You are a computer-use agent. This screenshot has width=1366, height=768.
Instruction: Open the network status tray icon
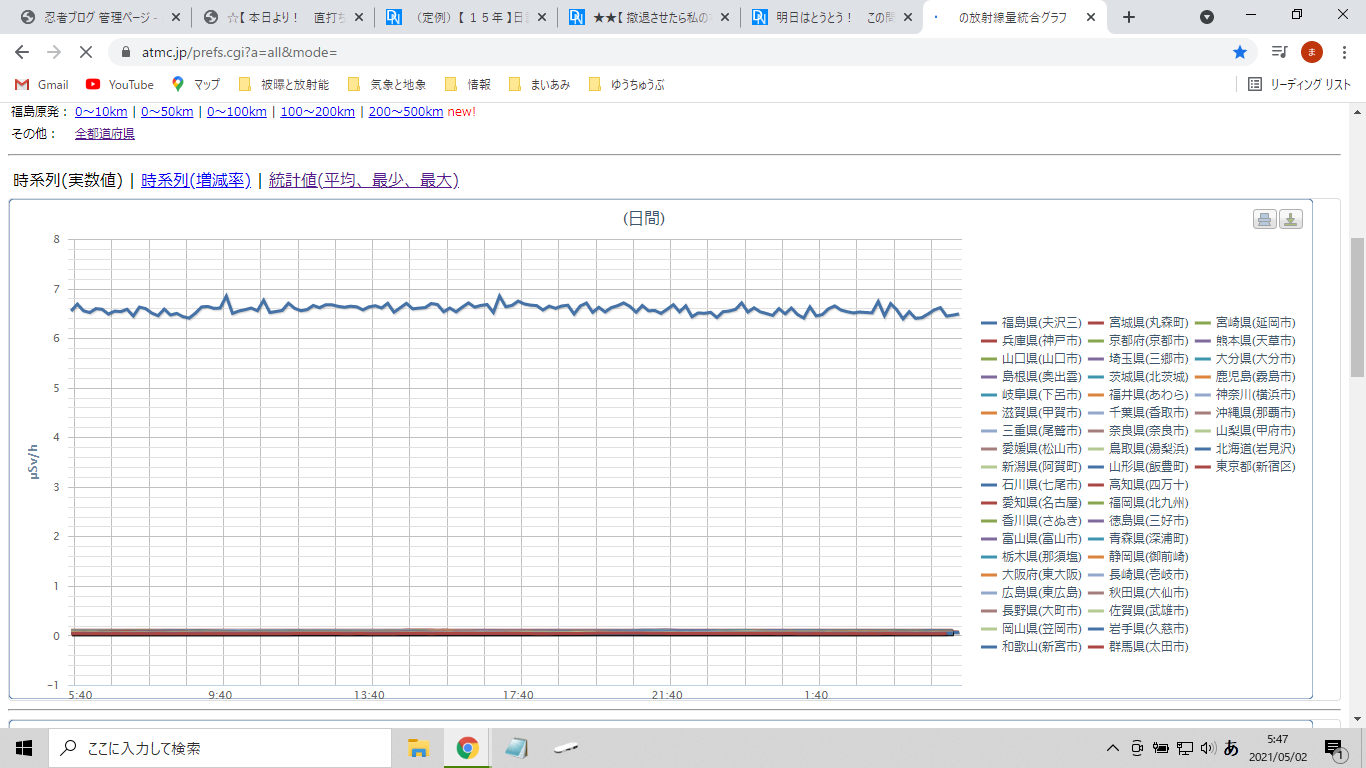tap(1184, 748)
